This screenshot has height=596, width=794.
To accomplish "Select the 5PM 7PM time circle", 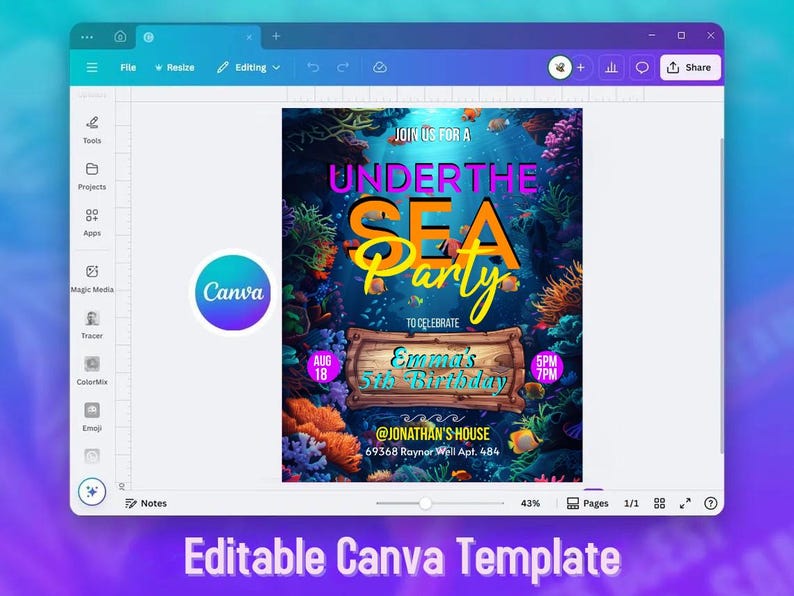I will 546,368.
